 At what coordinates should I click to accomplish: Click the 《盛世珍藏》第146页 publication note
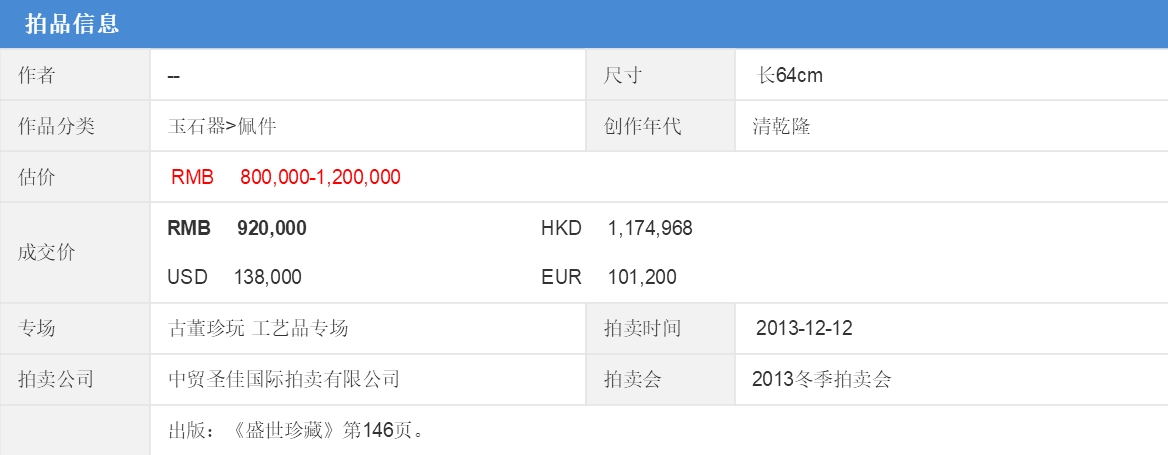298,432
